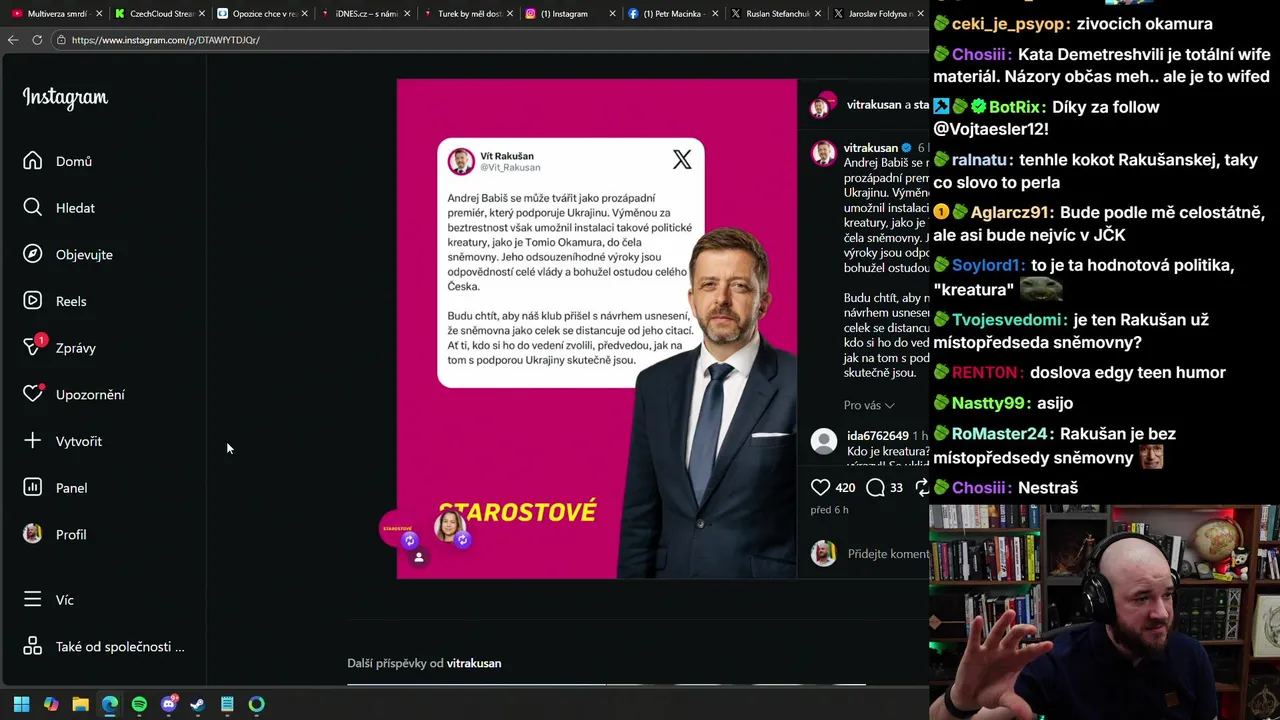Open Spotify from the taskbar
This screenshot has height=720, width=1280.
pos(139,704)
